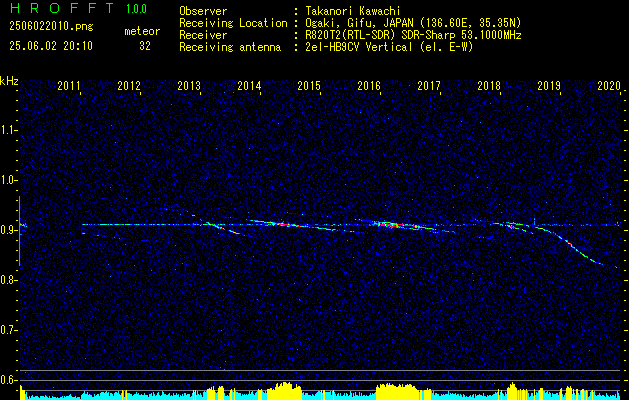Click frequency axis label 1.0
Image resolution: width=629 pixels, height=400 pixels.
tap(8, 180)
